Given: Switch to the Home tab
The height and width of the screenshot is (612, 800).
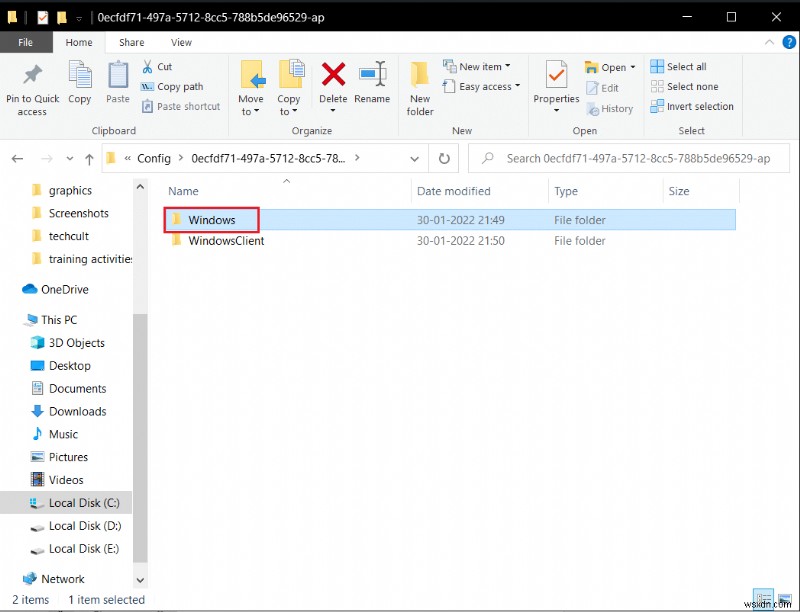Looking at the screenshot, I should 79,42.
